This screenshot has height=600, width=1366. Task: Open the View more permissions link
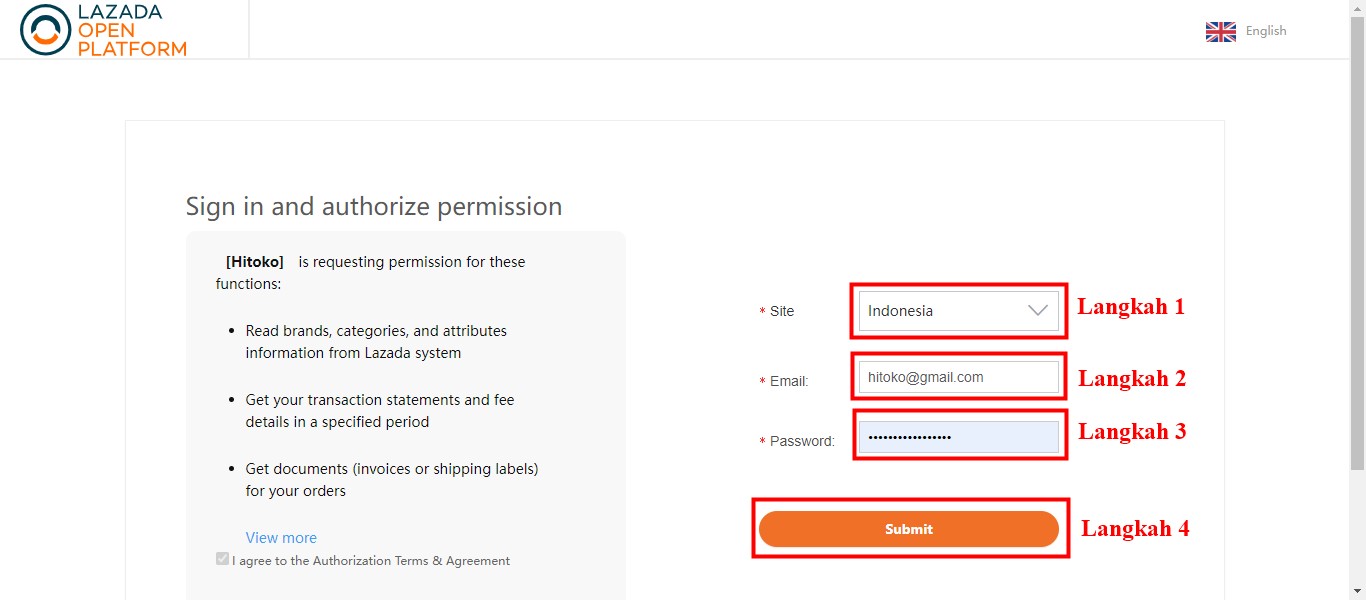tap(281, 538)
